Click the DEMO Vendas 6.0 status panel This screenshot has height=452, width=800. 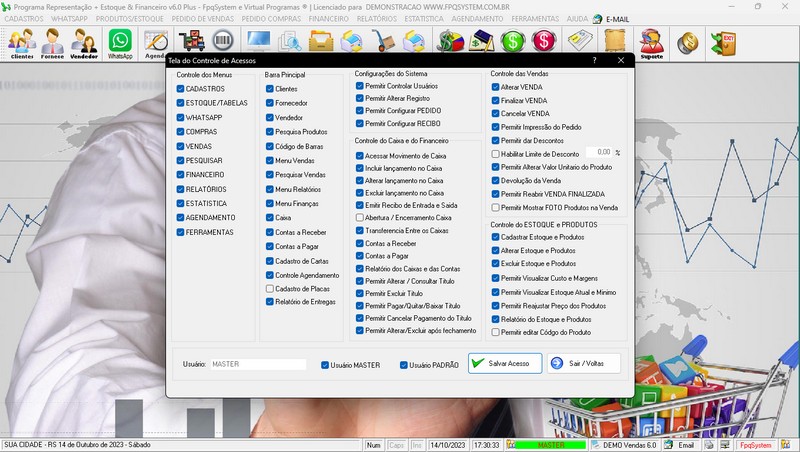[624, 445]
